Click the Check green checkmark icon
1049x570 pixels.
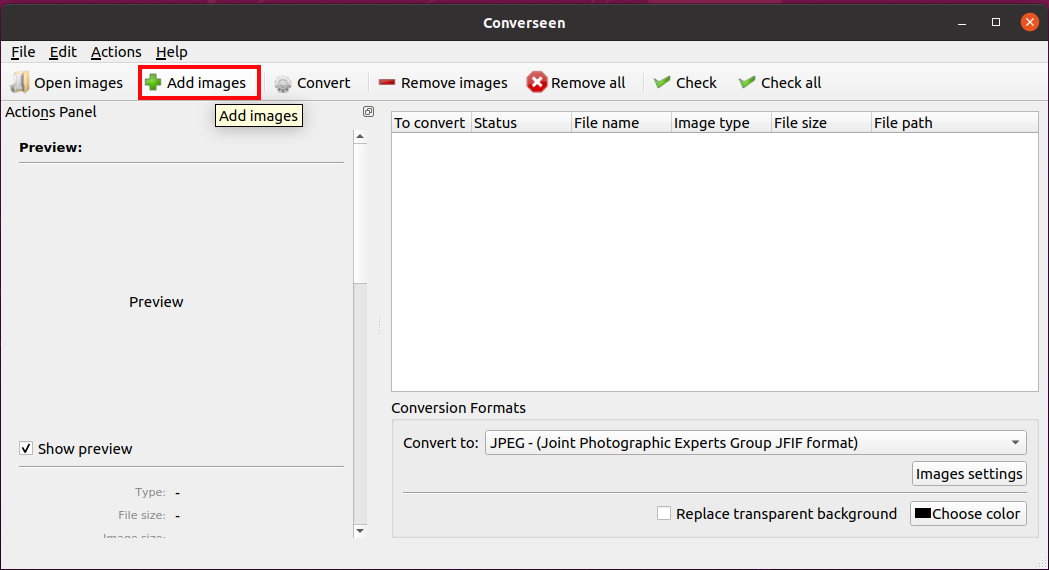pos(662,82)
